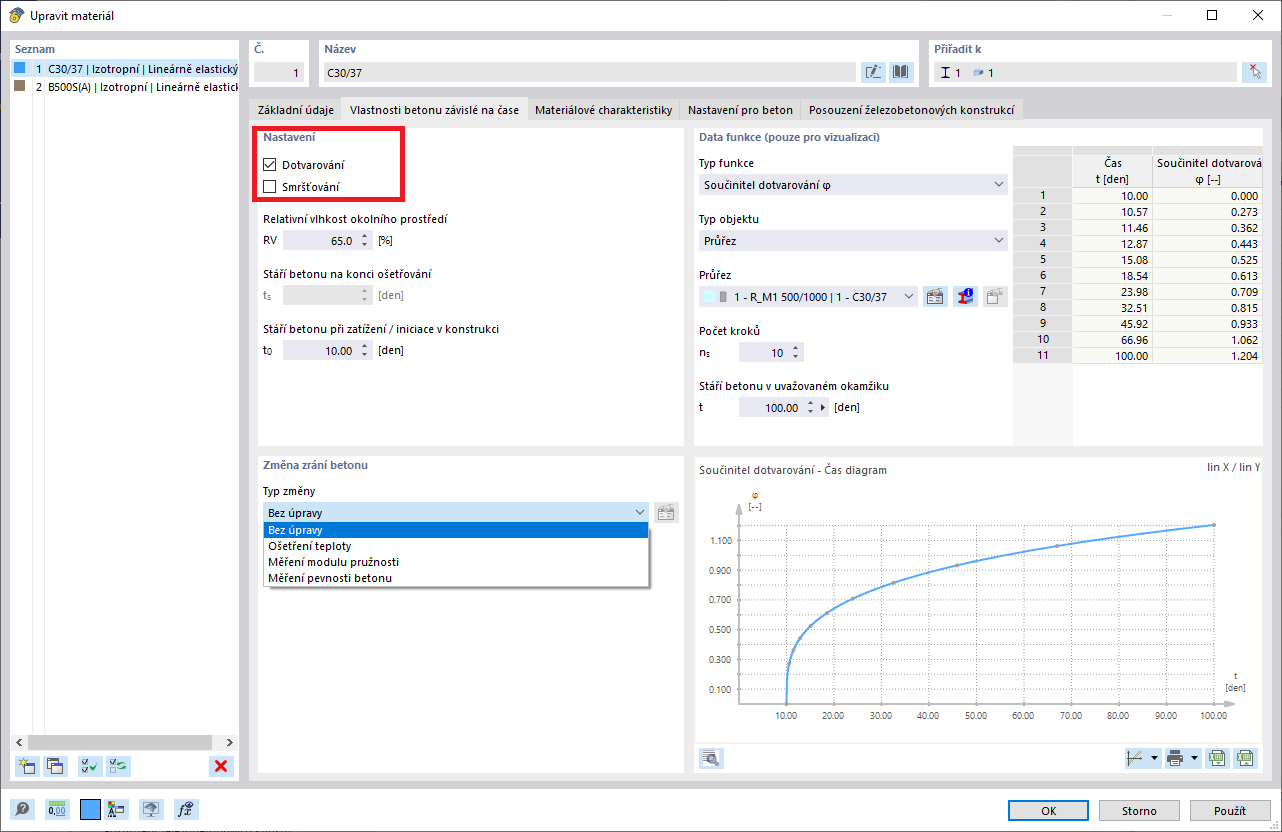1282x832 pixels.
Task: Uncheck the Dotvarování checkbox
Action: click(x=269, y=164)
